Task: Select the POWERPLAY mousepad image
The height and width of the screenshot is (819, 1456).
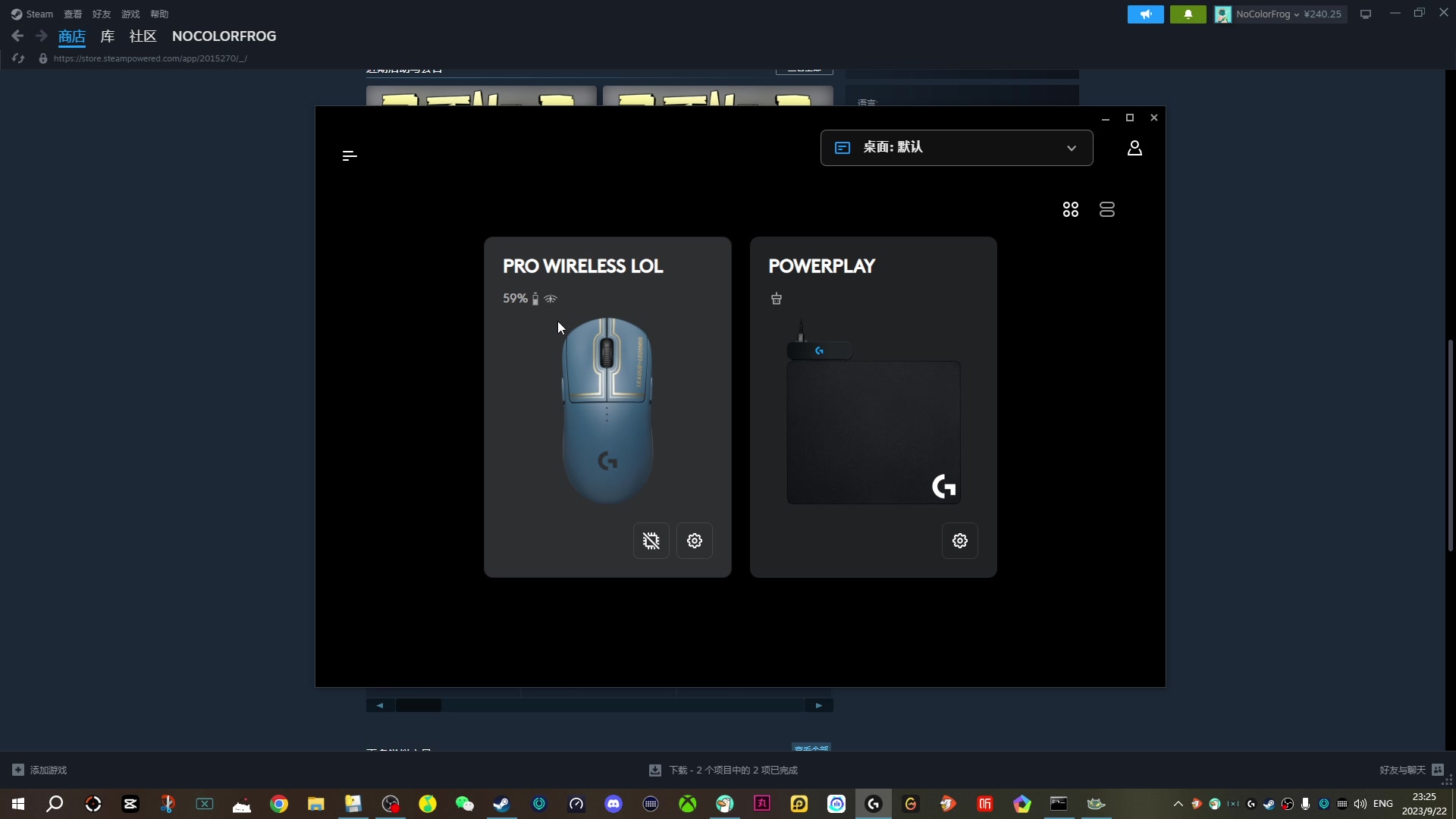Action: [x=873, y=413]
